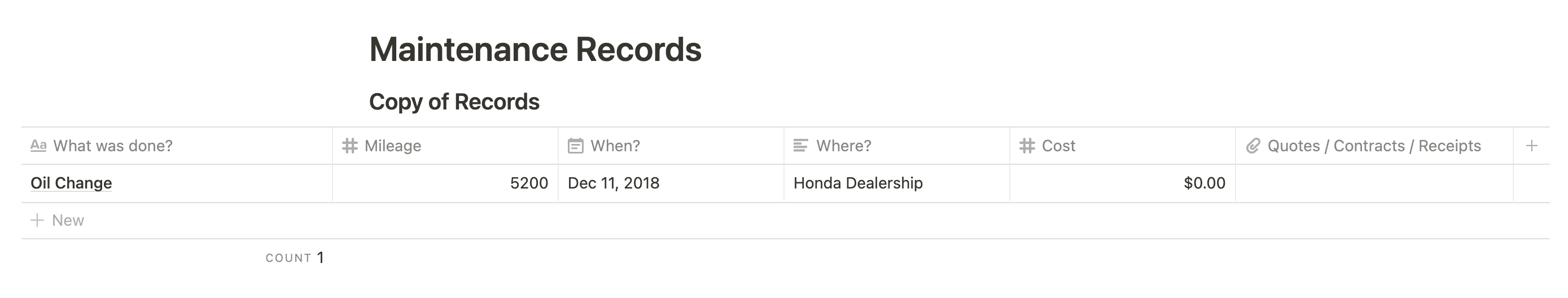Image resolution: width=1568 pixels, height=298 pixels.
Task: Click the Copy of Records database title
Action: point(454,102)
